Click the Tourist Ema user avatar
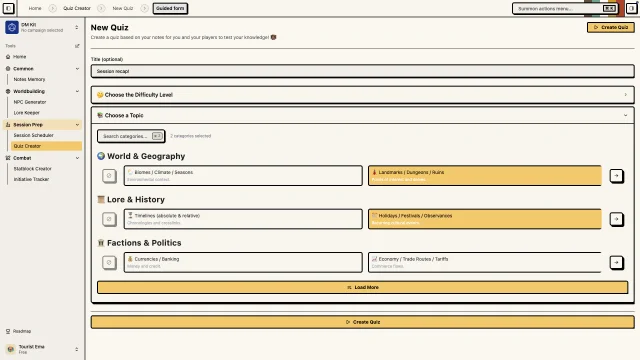640x360 pixels. tap(11, 349)
